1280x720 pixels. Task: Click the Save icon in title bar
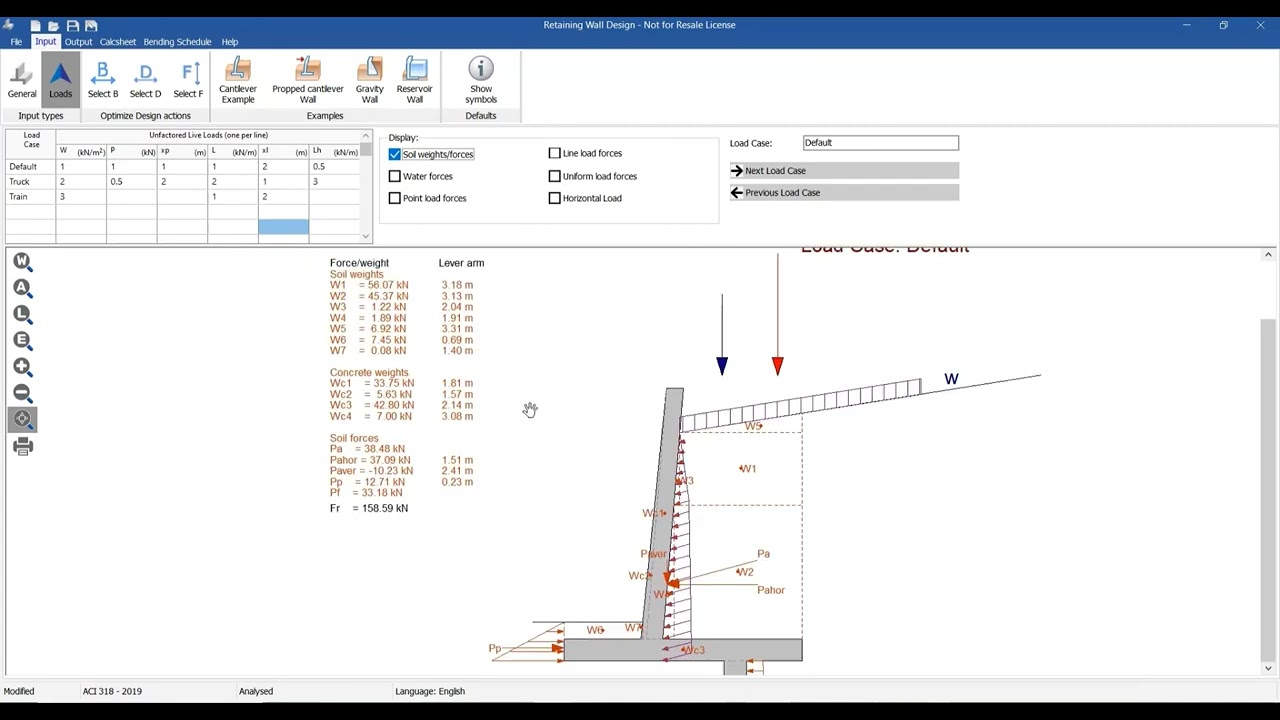tap(72, 25)
